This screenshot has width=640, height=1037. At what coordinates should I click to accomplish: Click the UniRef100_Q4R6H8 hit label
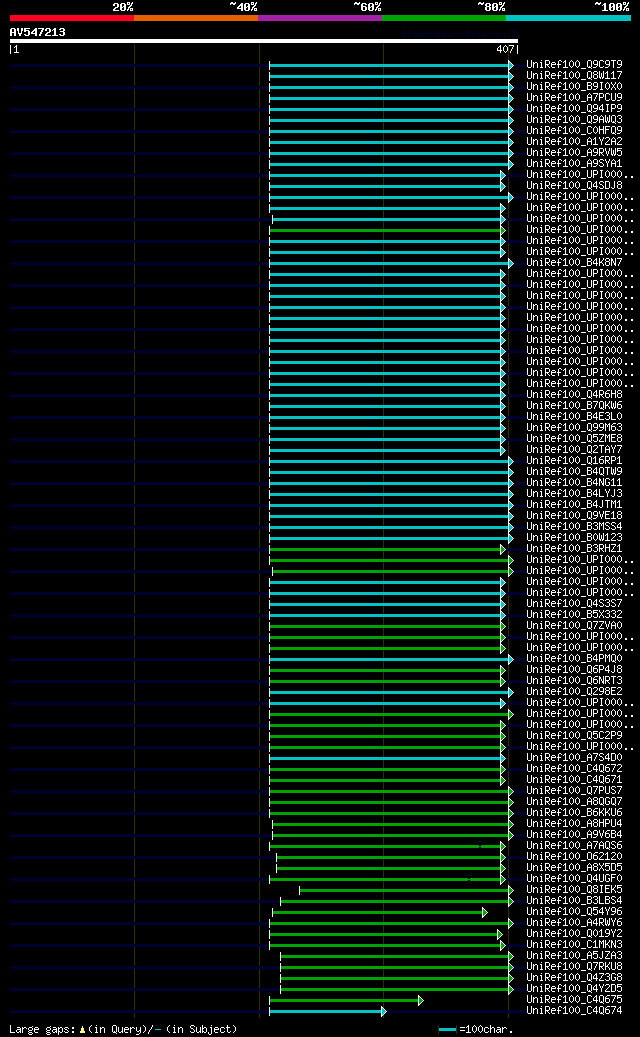coord(574,395)
